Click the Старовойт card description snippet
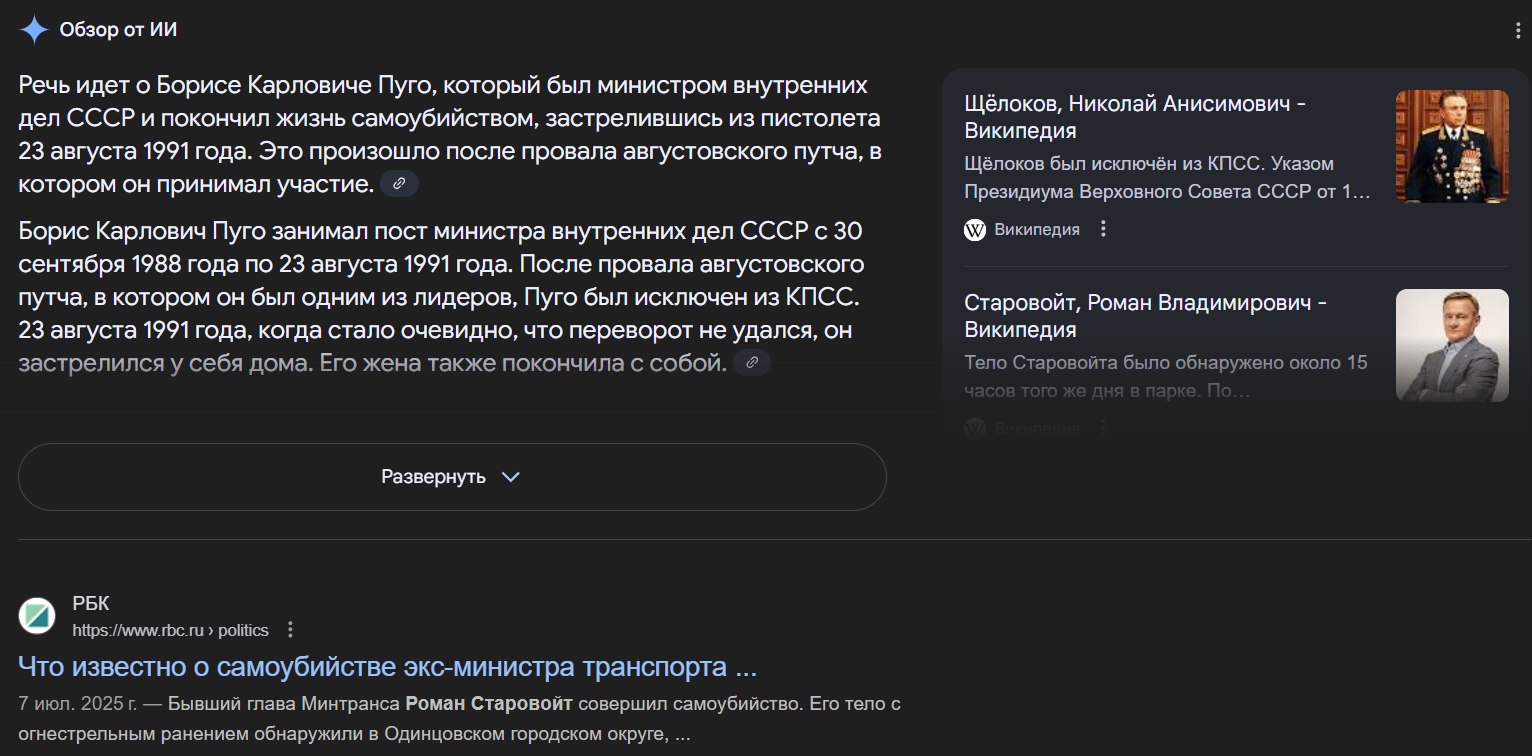The width and height of the screenshot is (1532, 756). (1166, 376)
